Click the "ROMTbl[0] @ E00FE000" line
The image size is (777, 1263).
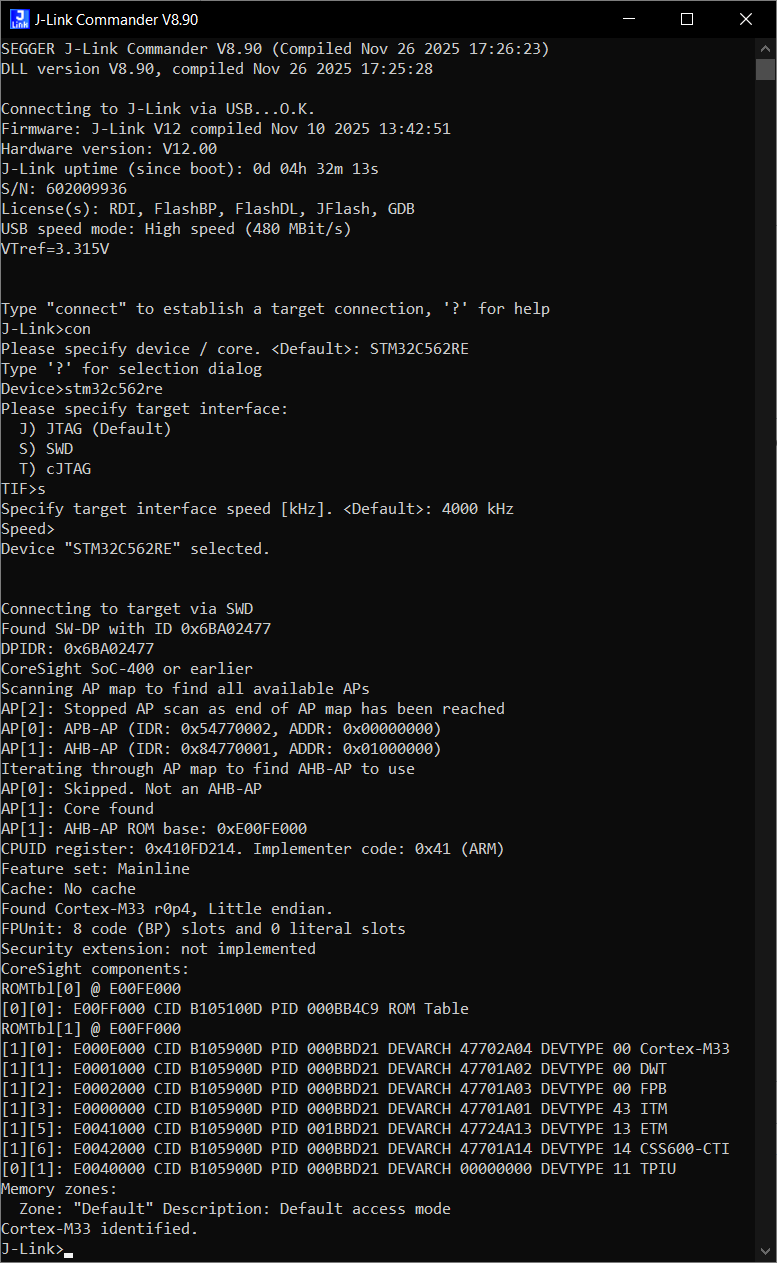click(x=91, y=989)
